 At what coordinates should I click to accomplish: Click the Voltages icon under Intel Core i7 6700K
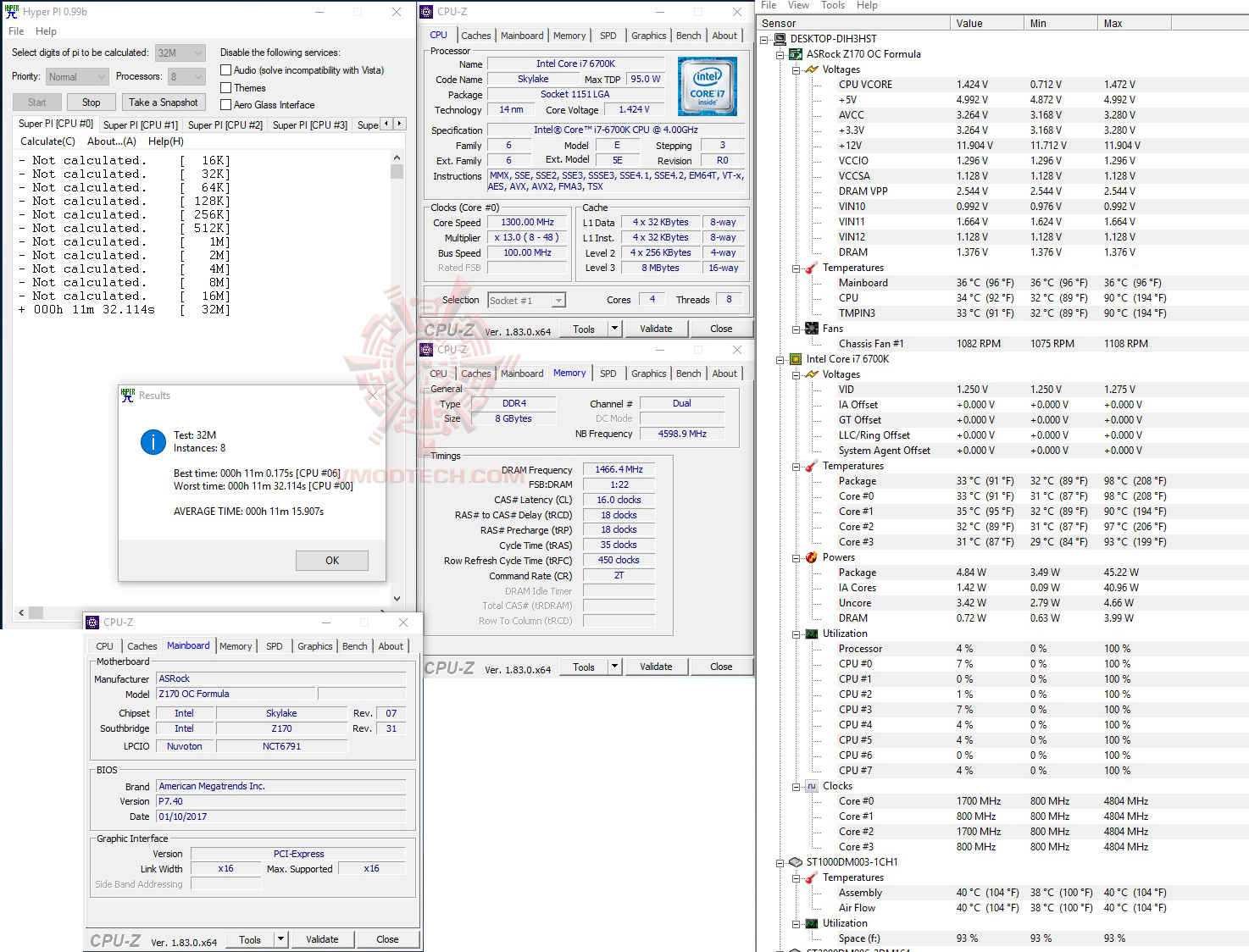tap(811, 374)
